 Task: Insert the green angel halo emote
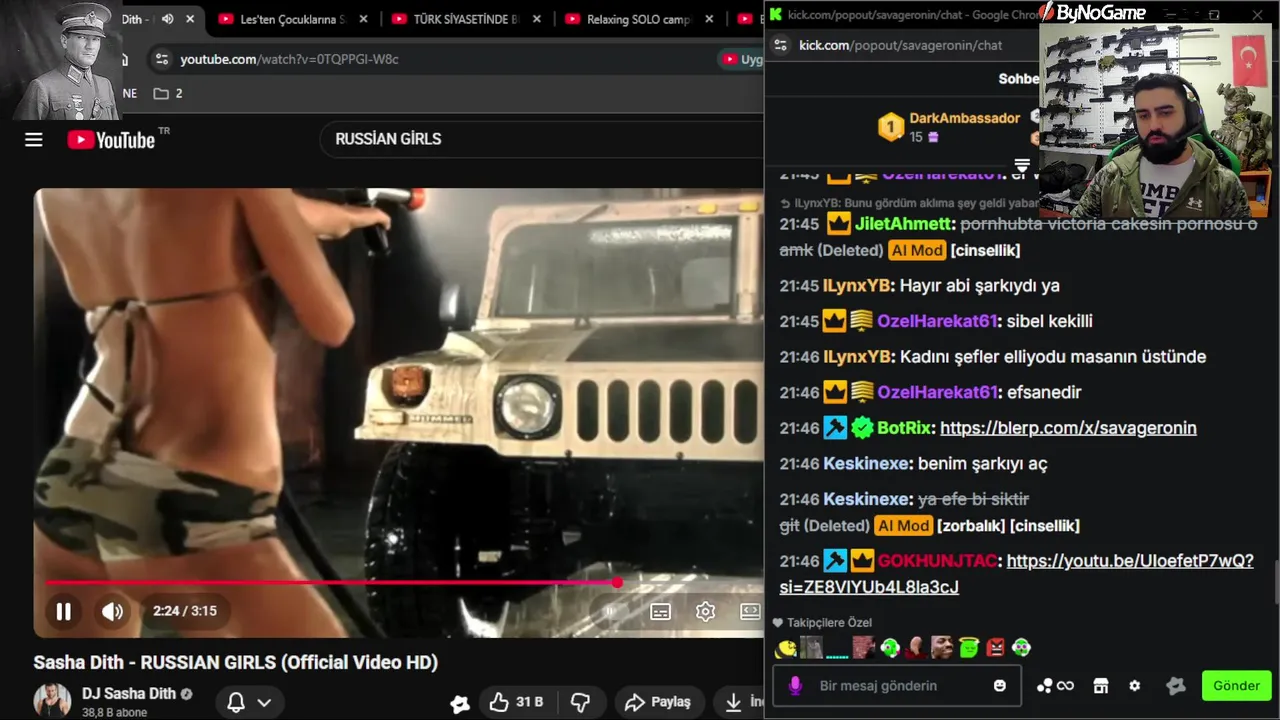tap(968, 648)
